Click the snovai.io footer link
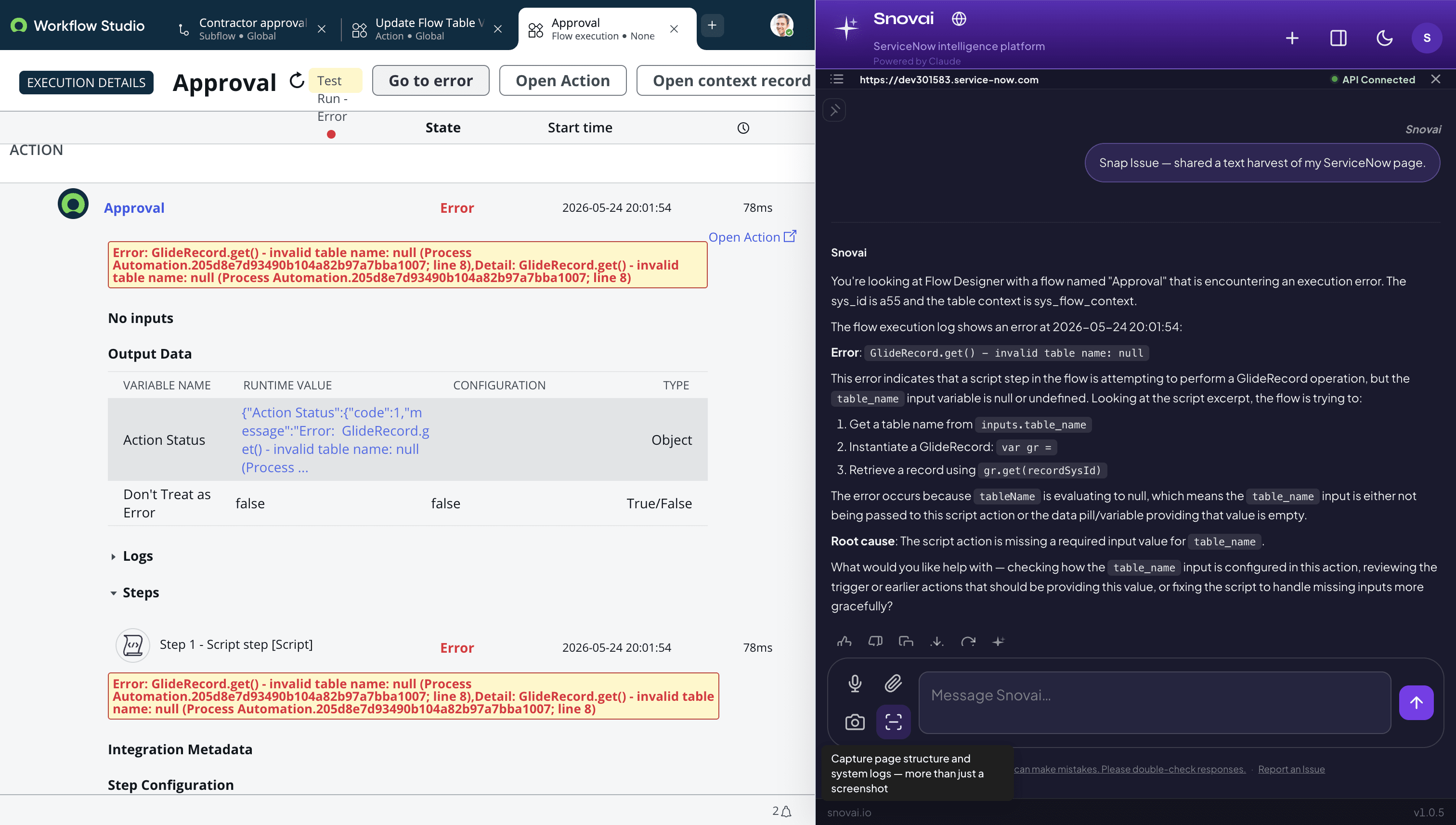 click(x=848, y=812)
